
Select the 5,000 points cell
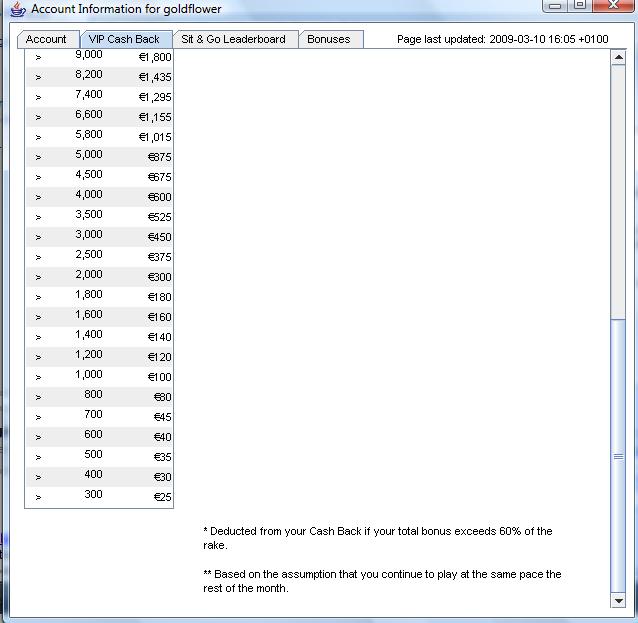point(89,154)
